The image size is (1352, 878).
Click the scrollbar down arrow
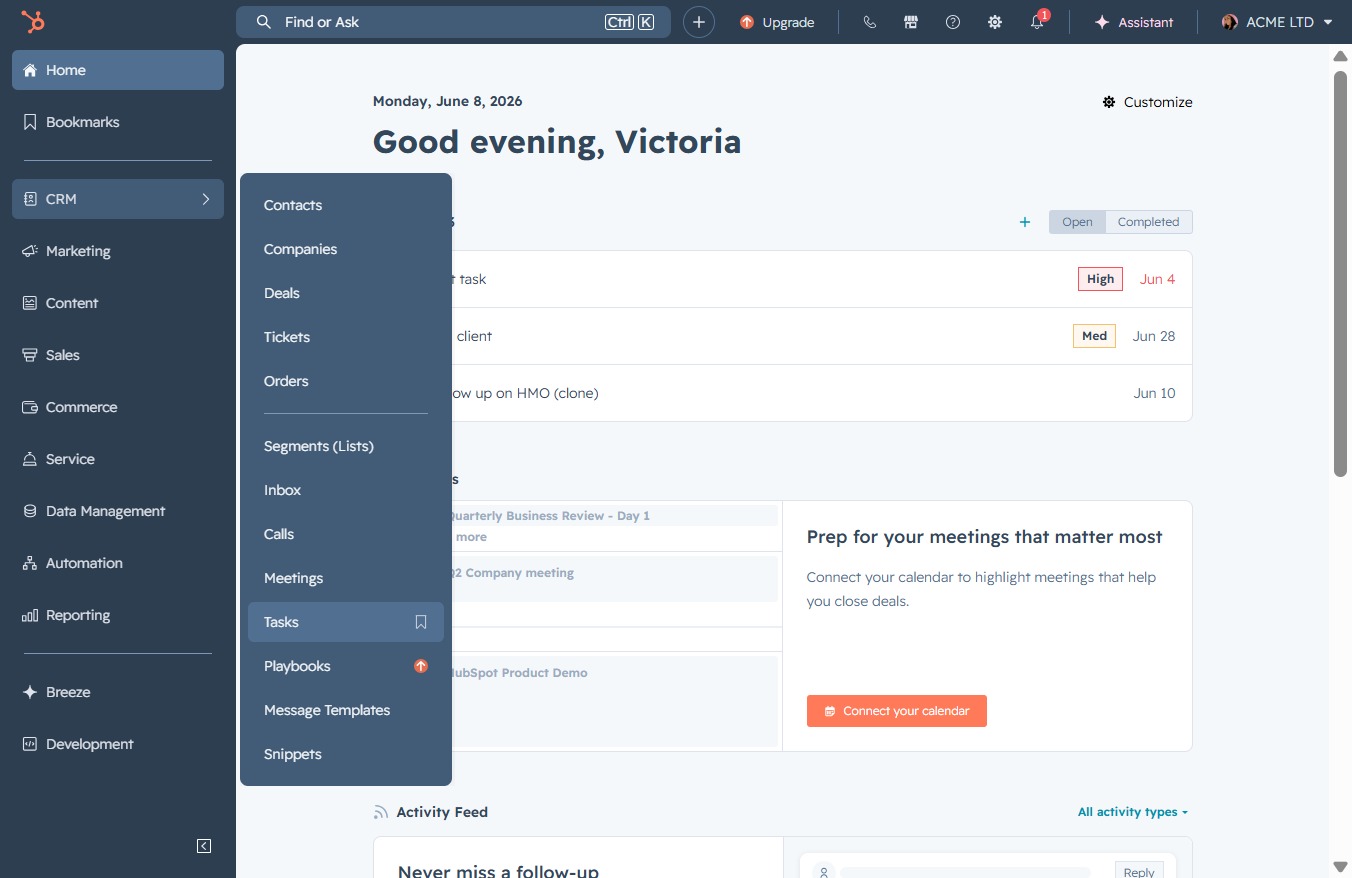tap(1340, 866)
